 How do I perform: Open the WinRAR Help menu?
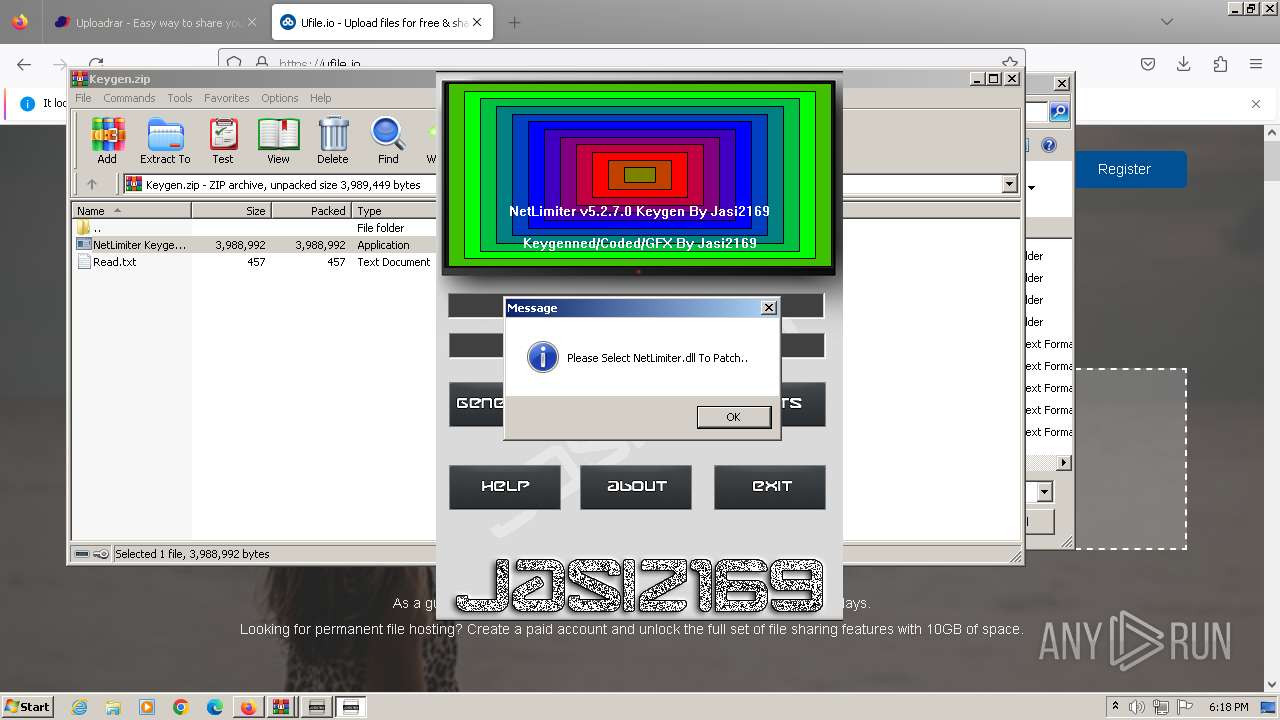coord(320,98)
